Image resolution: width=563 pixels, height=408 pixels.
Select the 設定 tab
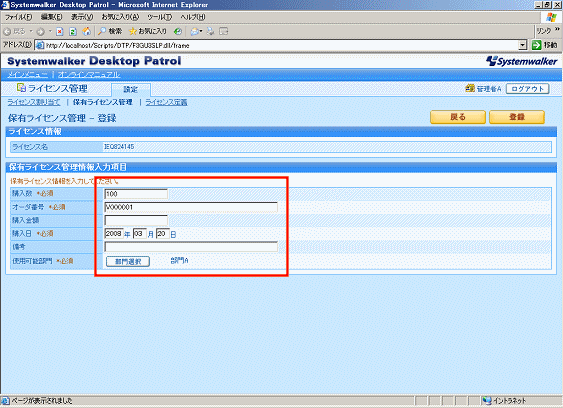point(131,89)
